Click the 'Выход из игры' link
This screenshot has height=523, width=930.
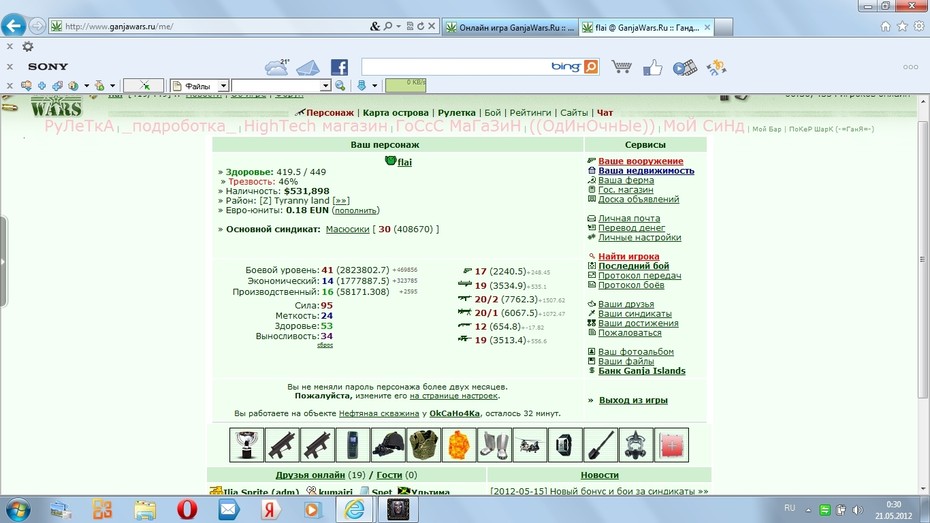633,400
